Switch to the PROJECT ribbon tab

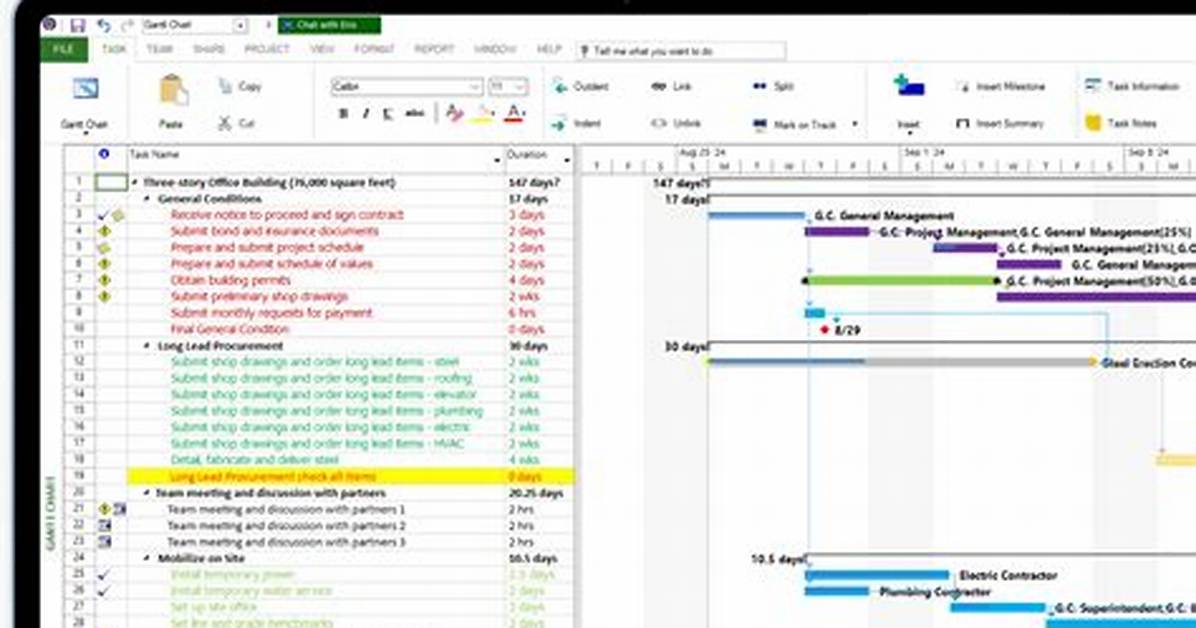click(267, 50)
